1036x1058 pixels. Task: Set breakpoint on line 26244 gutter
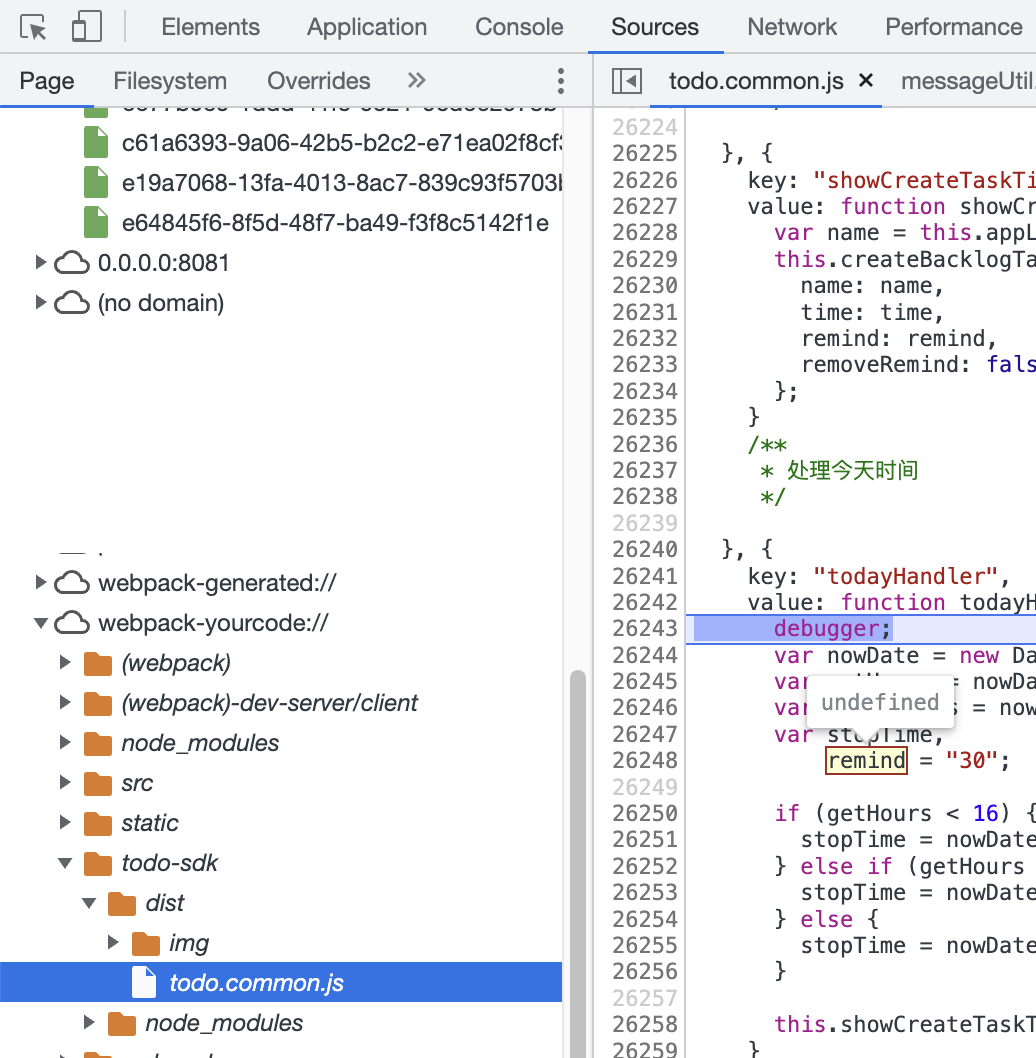coord(645,655)
